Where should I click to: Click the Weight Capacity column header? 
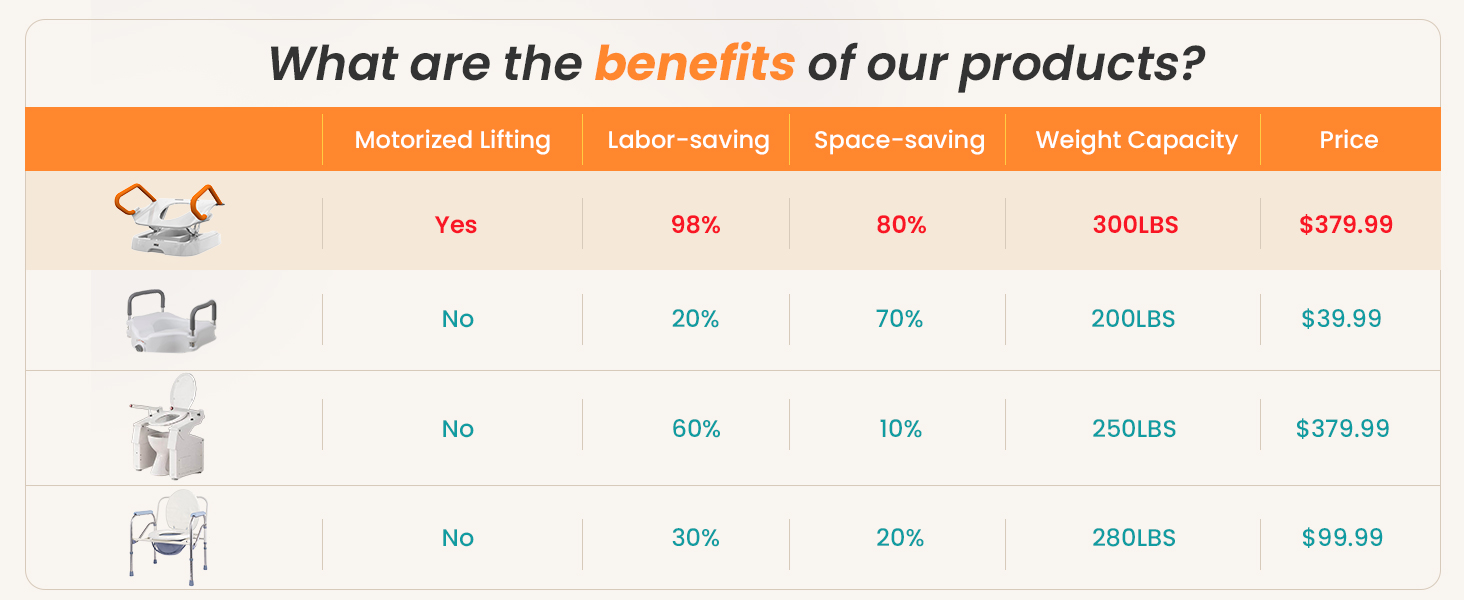1136,140
